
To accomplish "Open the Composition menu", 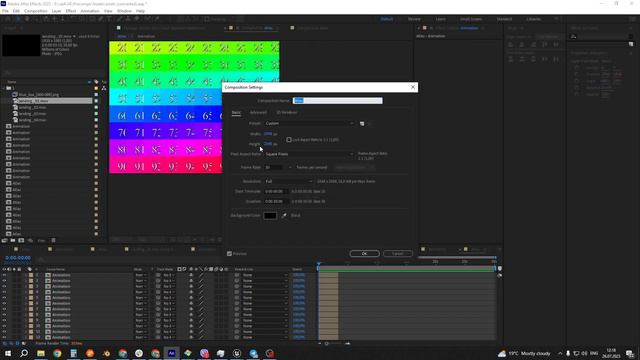I will (36, 11).
